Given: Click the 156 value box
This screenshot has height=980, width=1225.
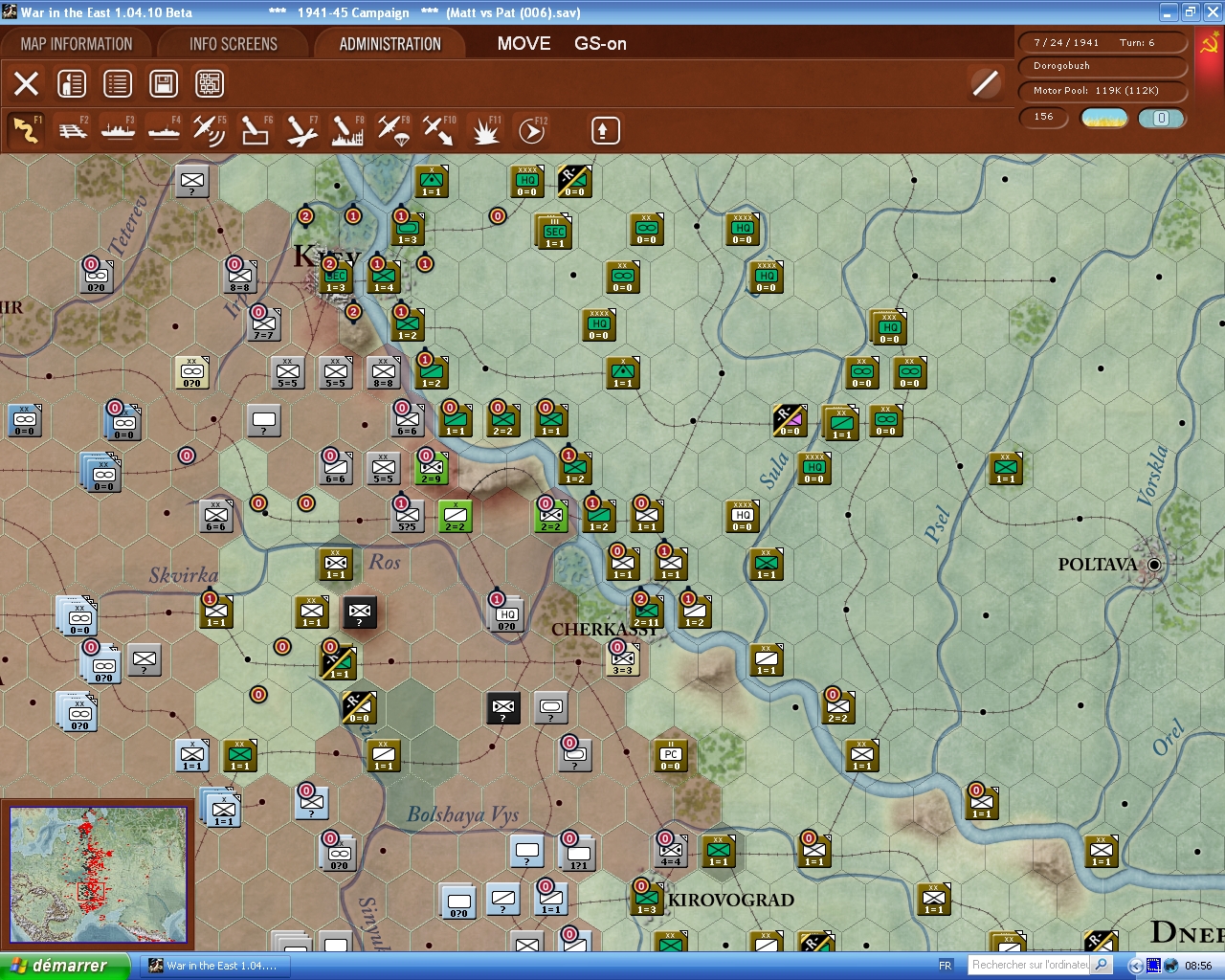Looking at the screenshot, I should [1044, 117].
